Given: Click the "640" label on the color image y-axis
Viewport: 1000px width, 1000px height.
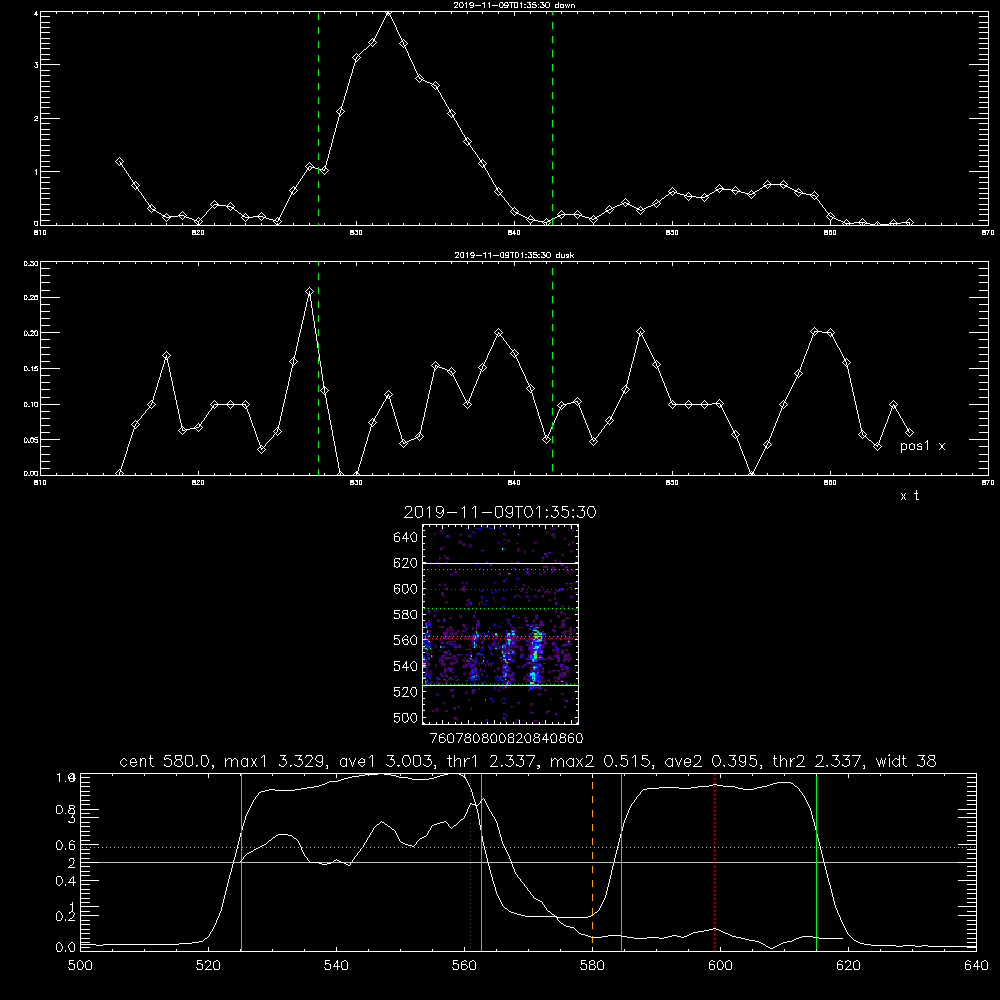Looking at the screenshot, I should (x=406, y=538).
